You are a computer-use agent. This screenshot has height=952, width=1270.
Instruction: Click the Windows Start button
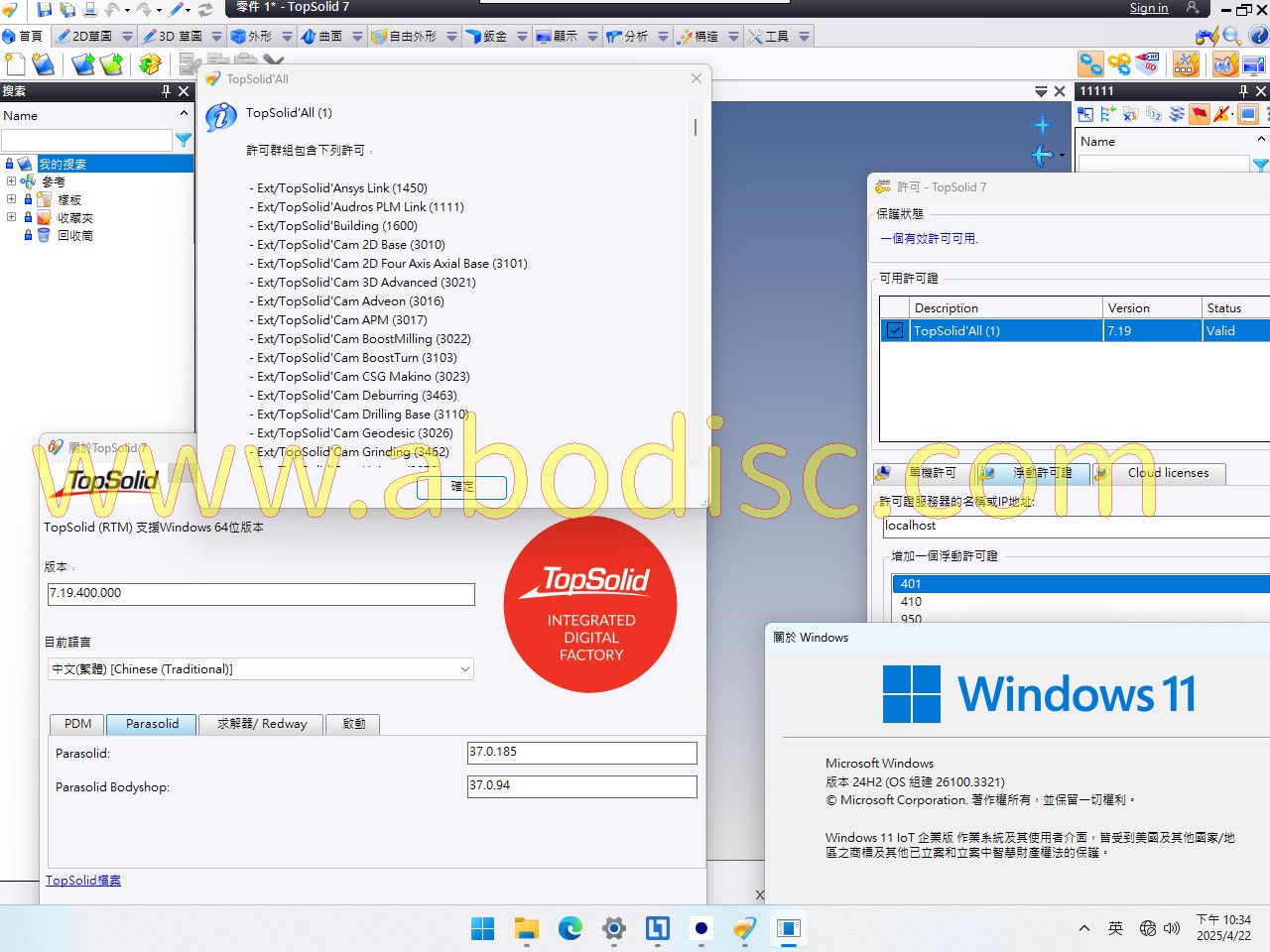click(x=482, y=928)
